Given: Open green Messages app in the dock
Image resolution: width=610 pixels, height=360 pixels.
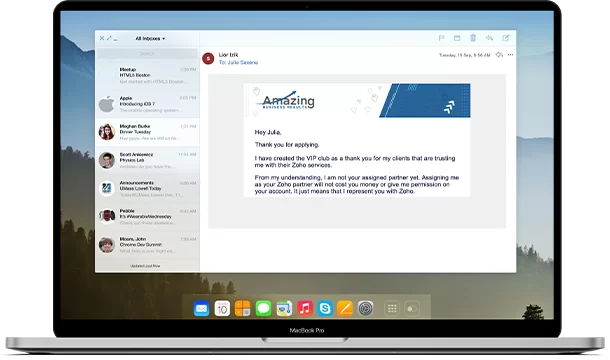Looking at the screenshot, I should click(263, 309).
